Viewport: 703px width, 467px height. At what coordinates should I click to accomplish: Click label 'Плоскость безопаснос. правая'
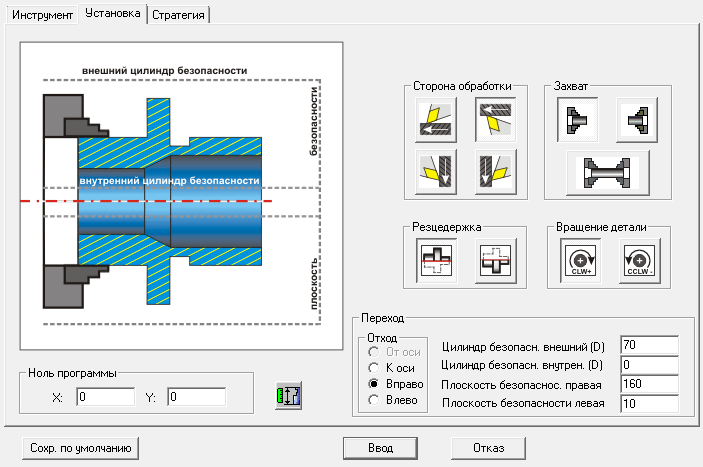point(521,385)
